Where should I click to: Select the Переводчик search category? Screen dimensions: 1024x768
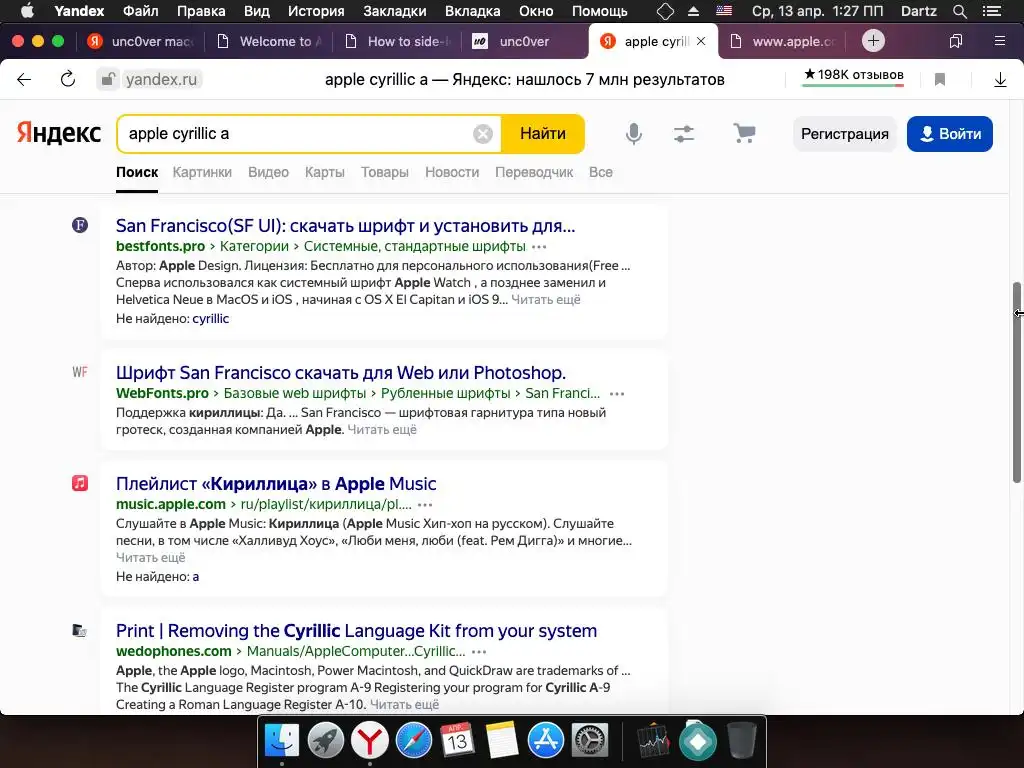[534, 172]
